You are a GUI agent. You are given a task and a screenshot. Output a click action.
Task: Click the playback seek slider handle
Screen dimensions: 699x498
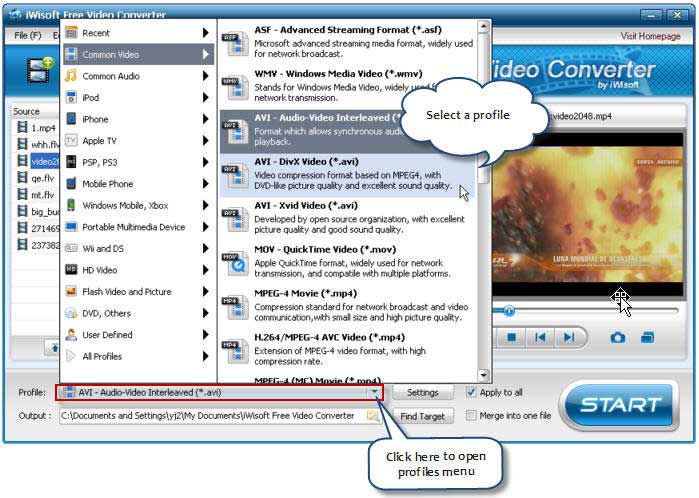tap(509, 311)
